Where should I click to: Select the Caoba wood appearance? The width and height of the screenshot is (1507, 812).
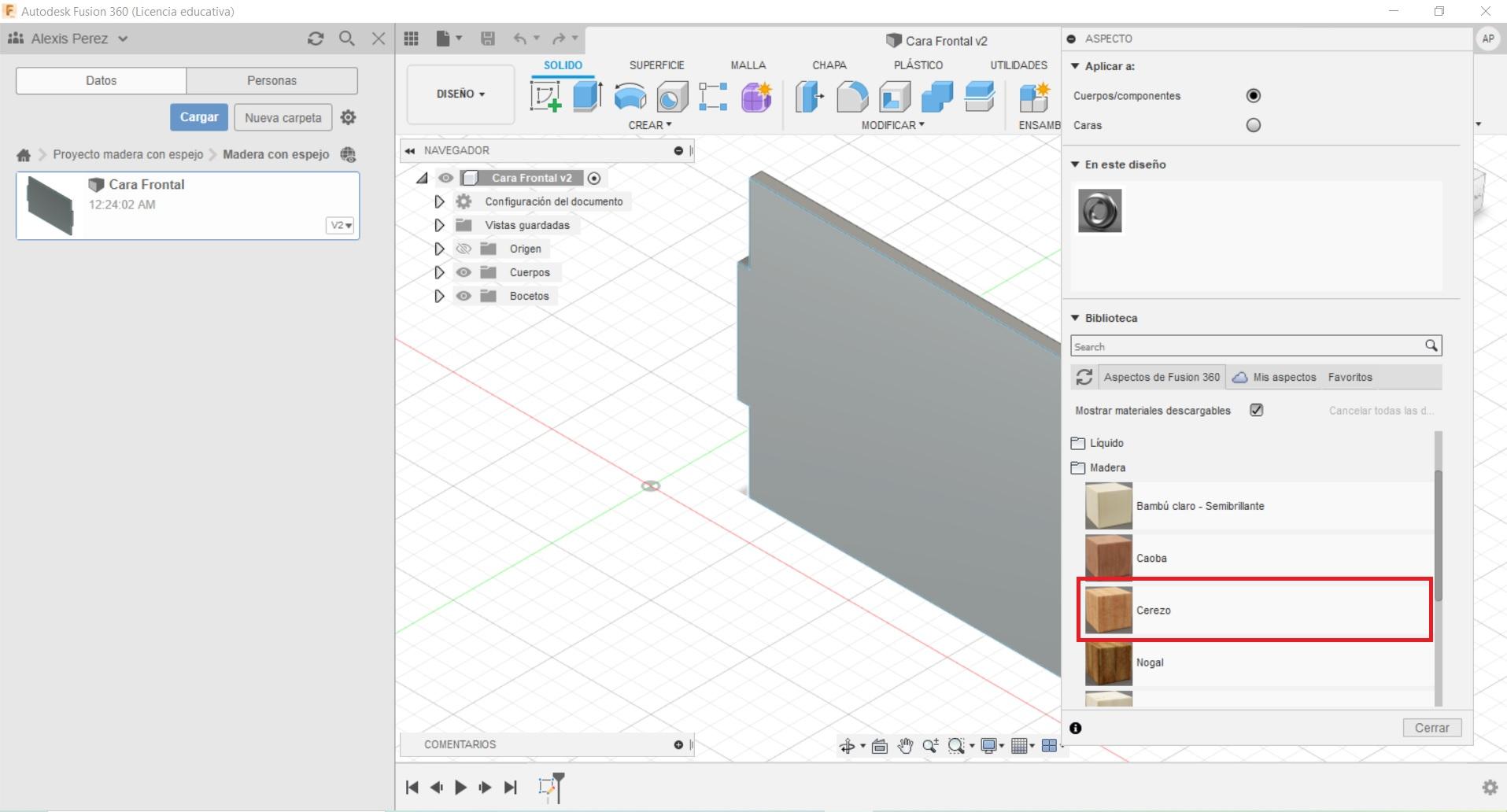click(x=1258, y=558)
